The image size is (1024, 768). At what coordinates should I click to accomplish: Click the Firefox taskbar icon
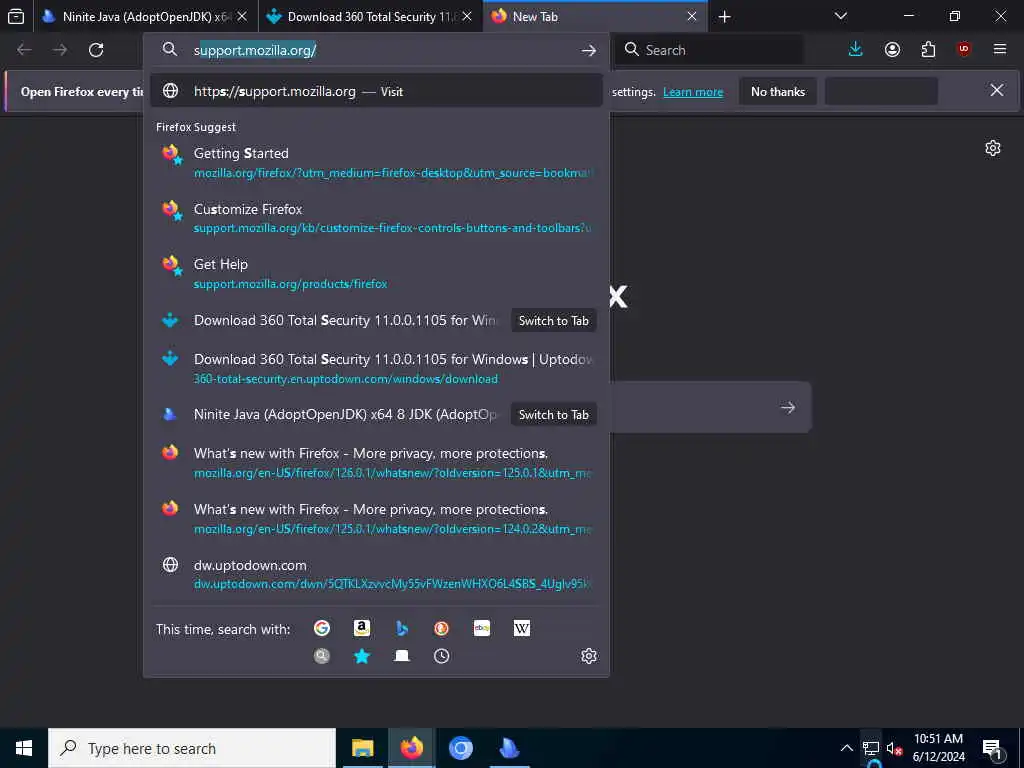tap(411, 748)
